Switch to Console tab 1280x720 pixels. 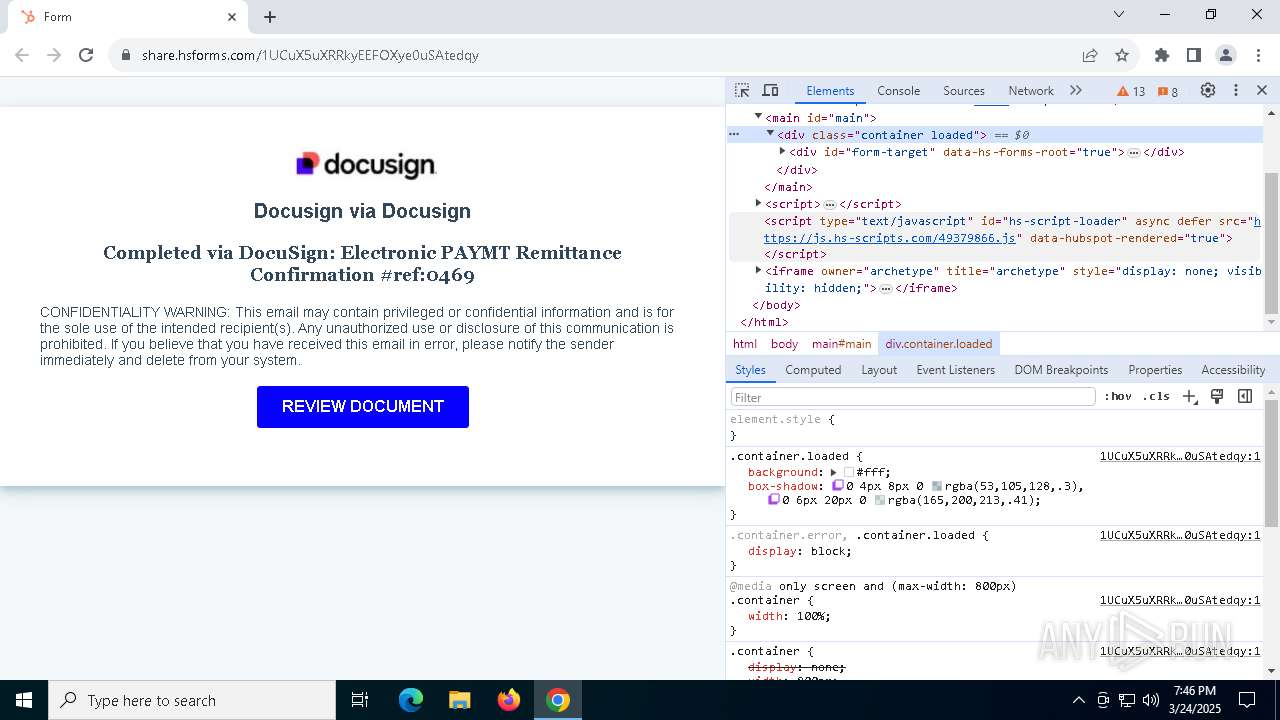[898, 90]
